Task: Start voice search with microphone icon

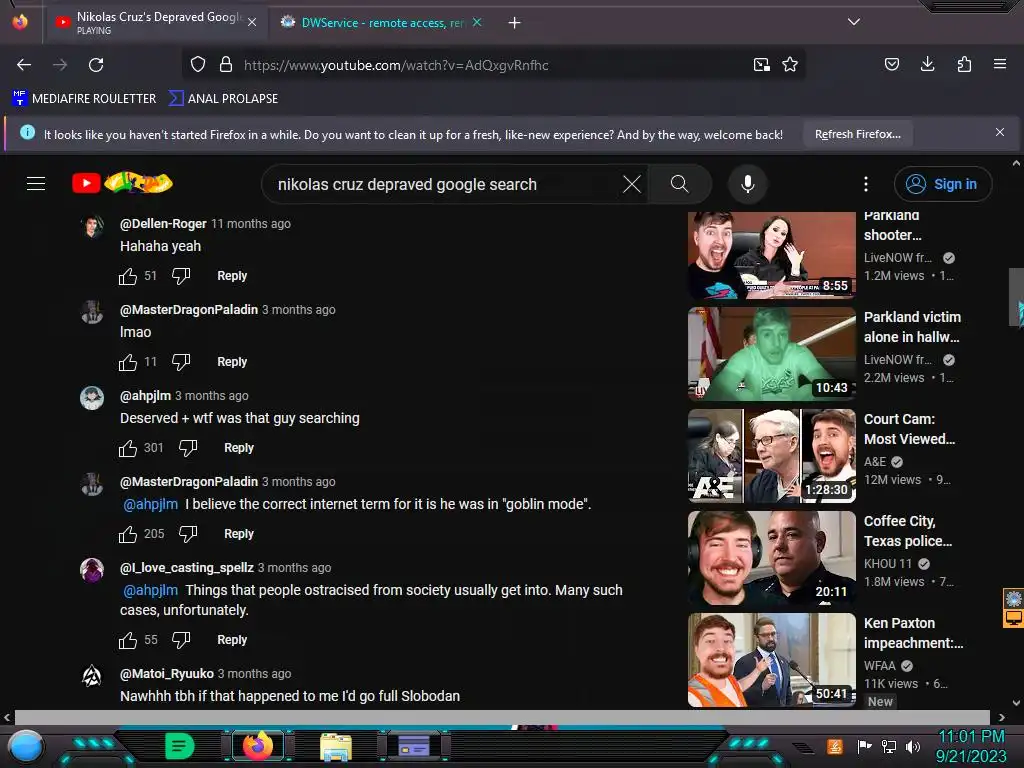Action: (x=748, y=184)
